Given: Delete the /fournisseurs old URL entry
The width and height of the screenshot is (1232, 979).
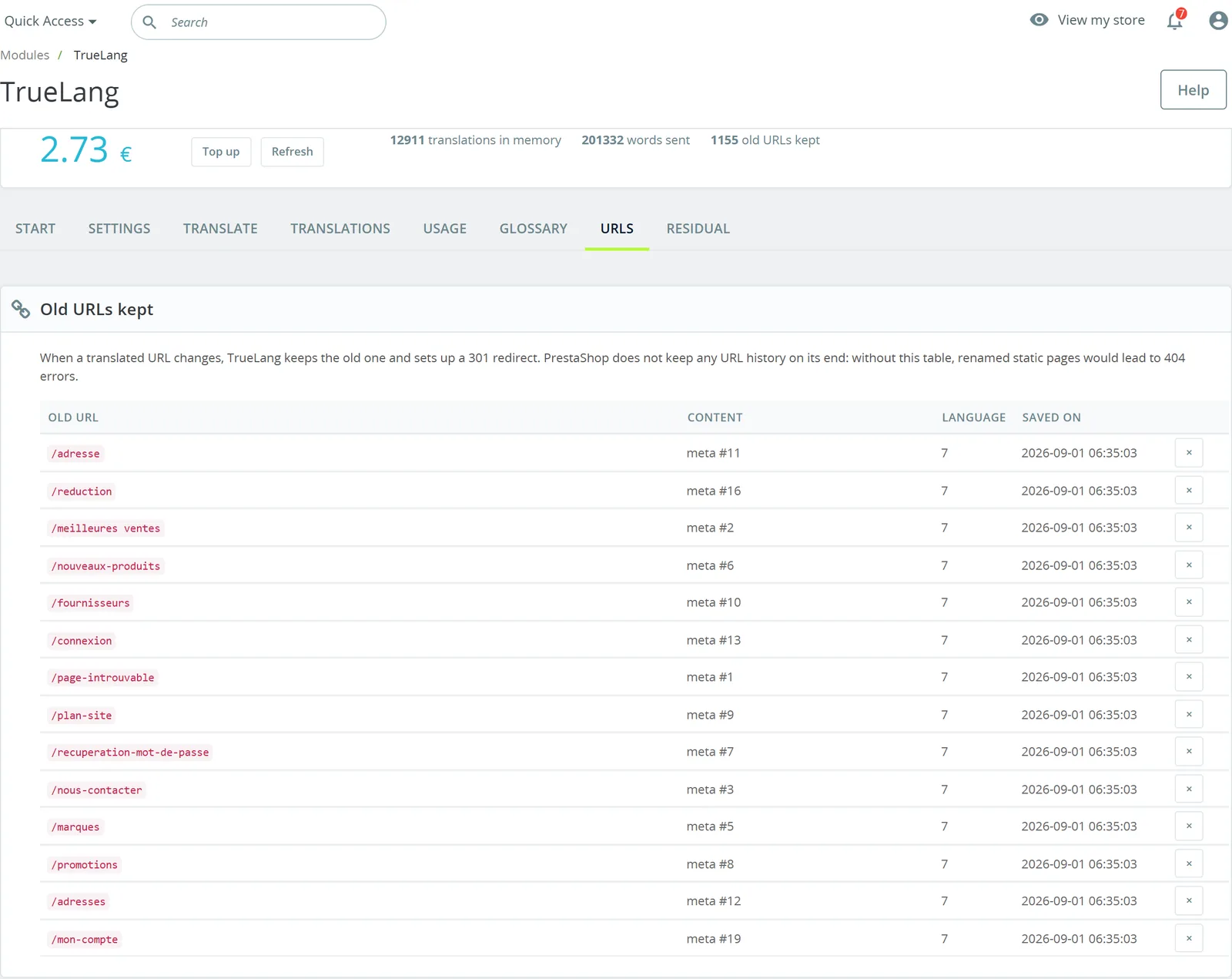Looking at the screenshot, I should click(x=1189, y=602).
